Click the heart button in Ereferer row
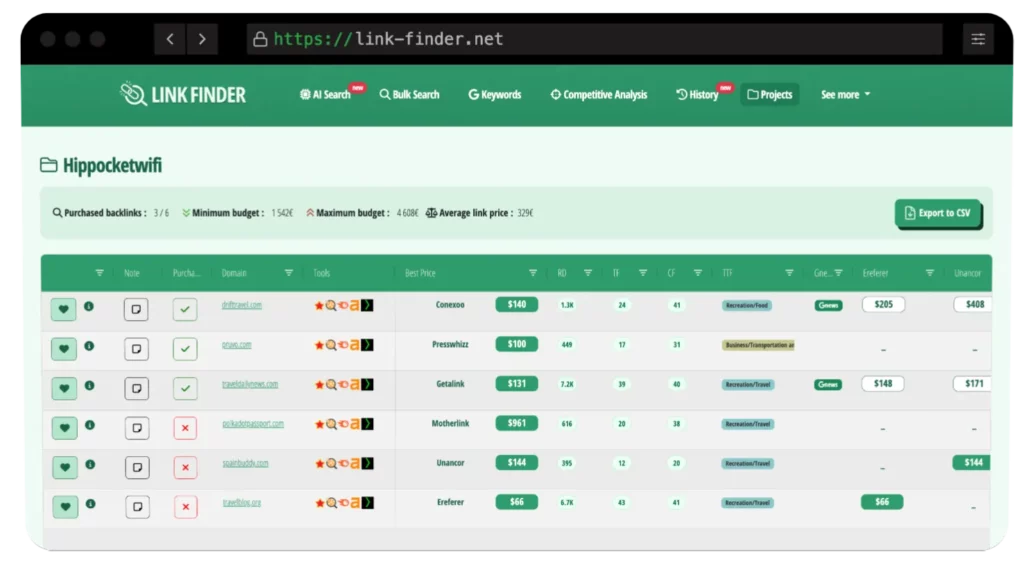Screen dimensions: 1024x561 coord(65,506)
